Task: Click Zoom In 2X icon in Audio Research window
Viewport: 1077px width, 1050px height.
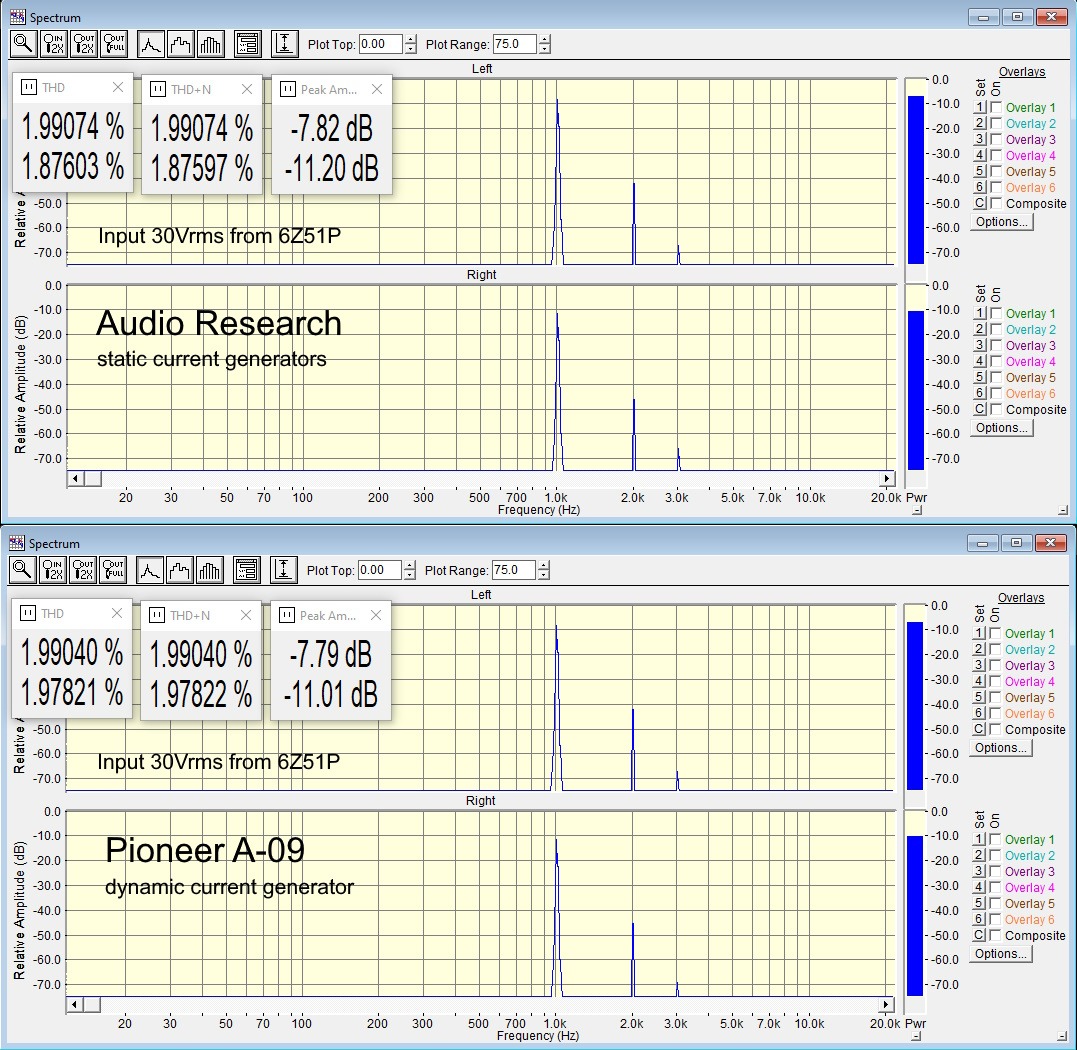Action: coord(54,44)
